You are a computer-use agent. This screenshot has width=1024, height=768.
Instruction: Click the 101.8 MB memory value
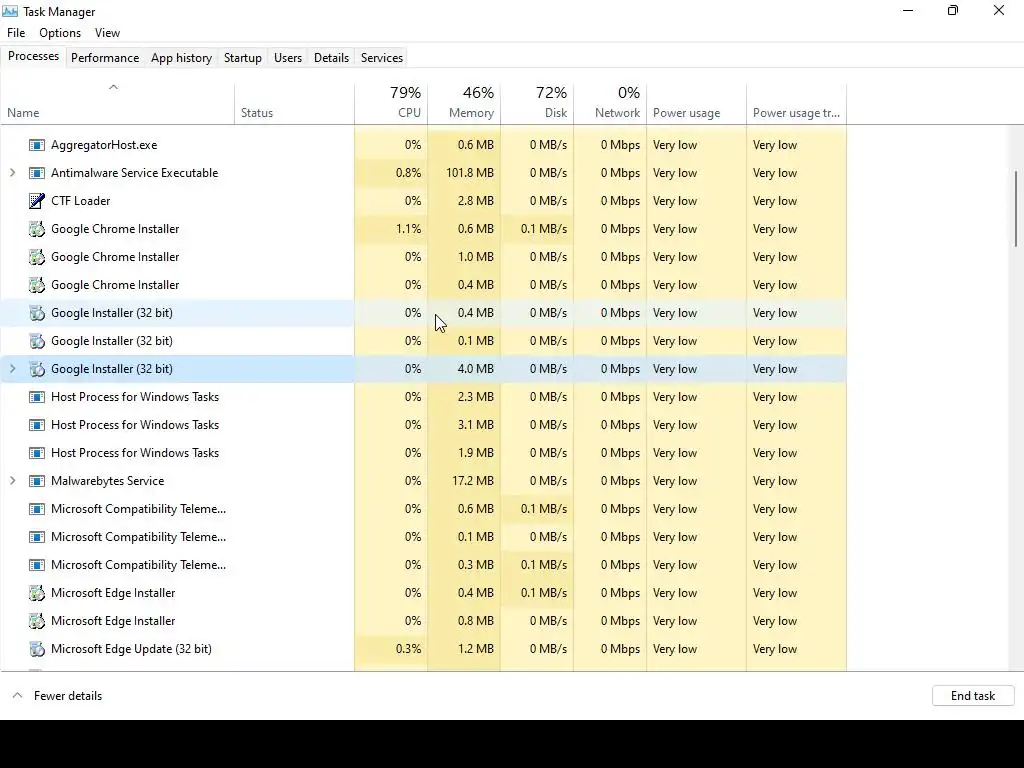470,173
